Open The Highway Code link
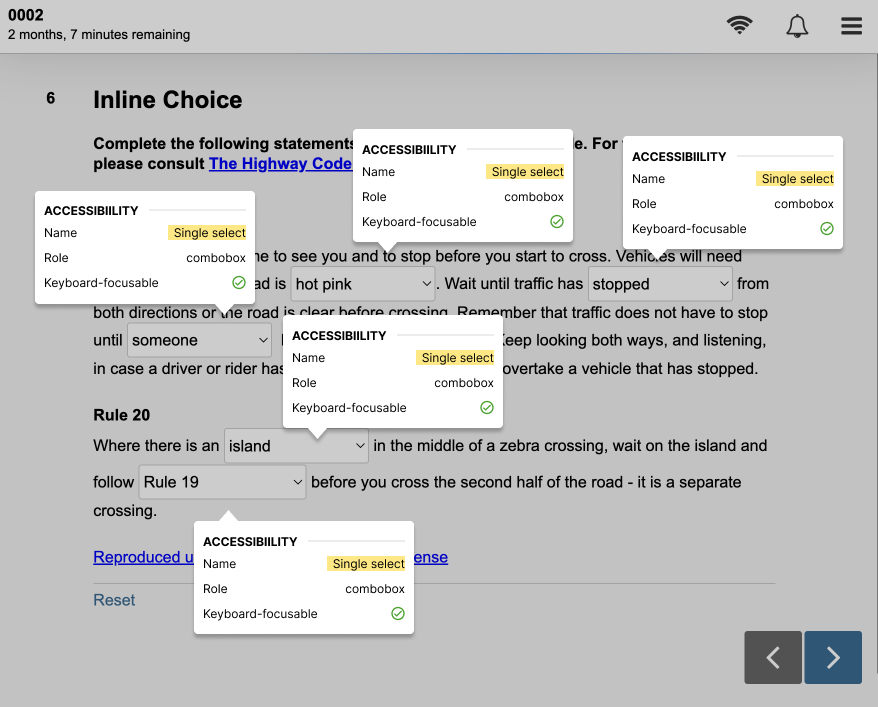The width and height of the screenshot is (878, 707). pos(281,163)
